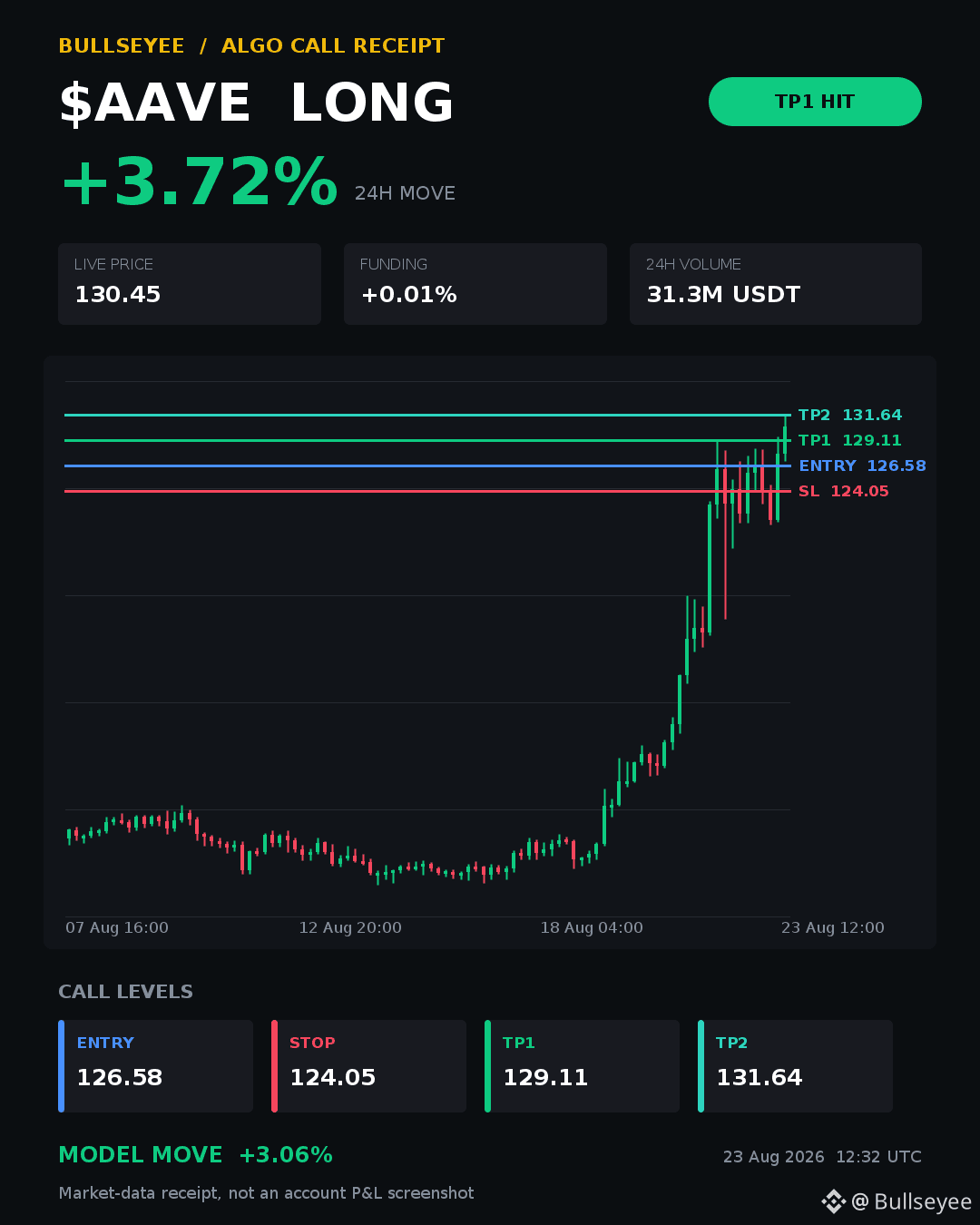Select the $AAVE LONG title
The width and height of the screenshot is (980, 1225).
pos(257,103)
